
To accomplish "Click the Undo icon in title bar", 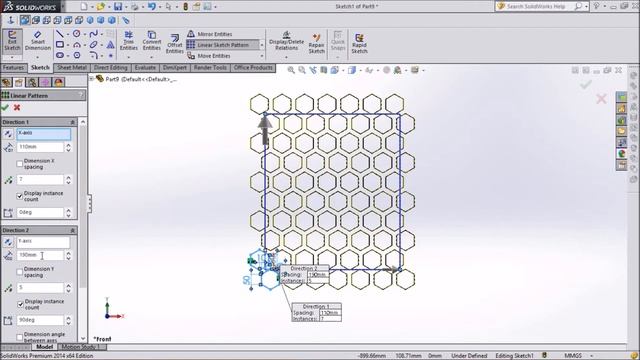I will pyautogui.click(x=151, y=7).
